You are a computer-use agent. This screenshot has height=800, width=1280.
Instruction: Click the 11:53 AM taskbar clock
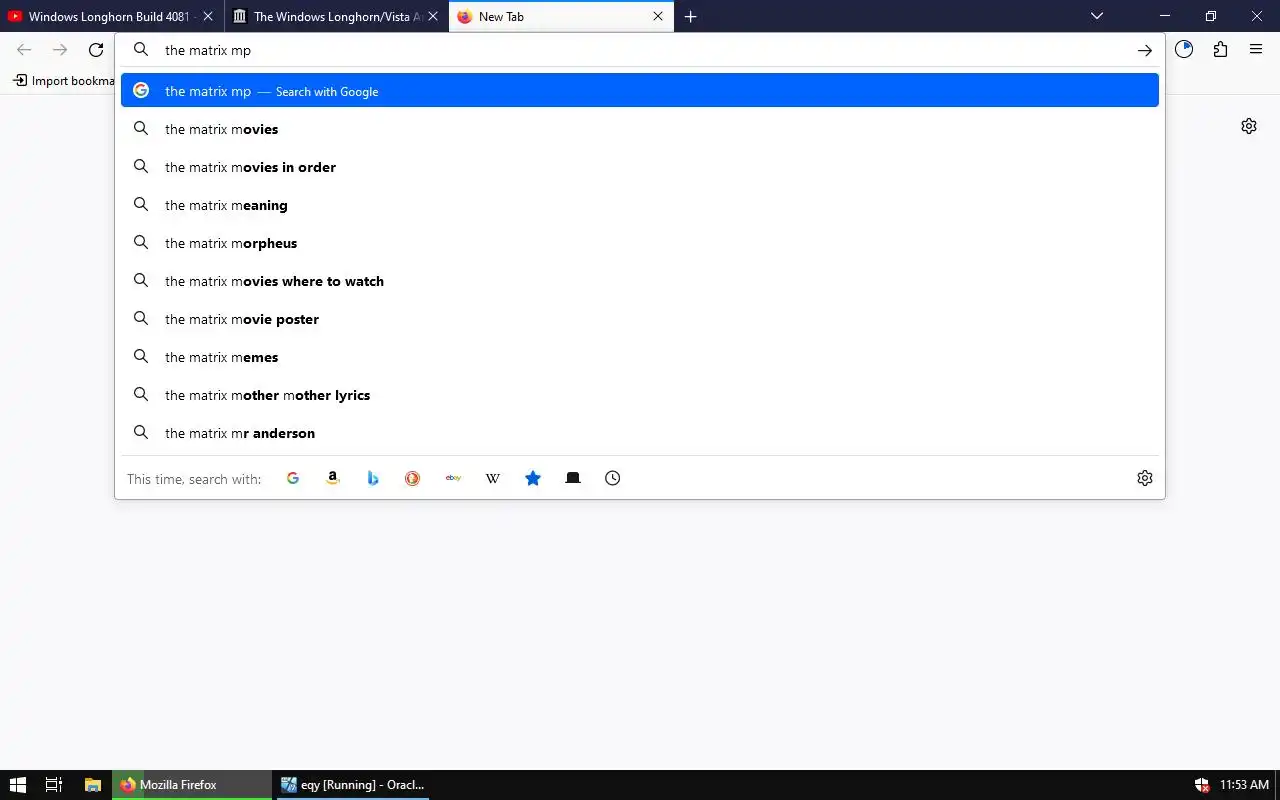pyautogui.click(x=1244, y=785)
